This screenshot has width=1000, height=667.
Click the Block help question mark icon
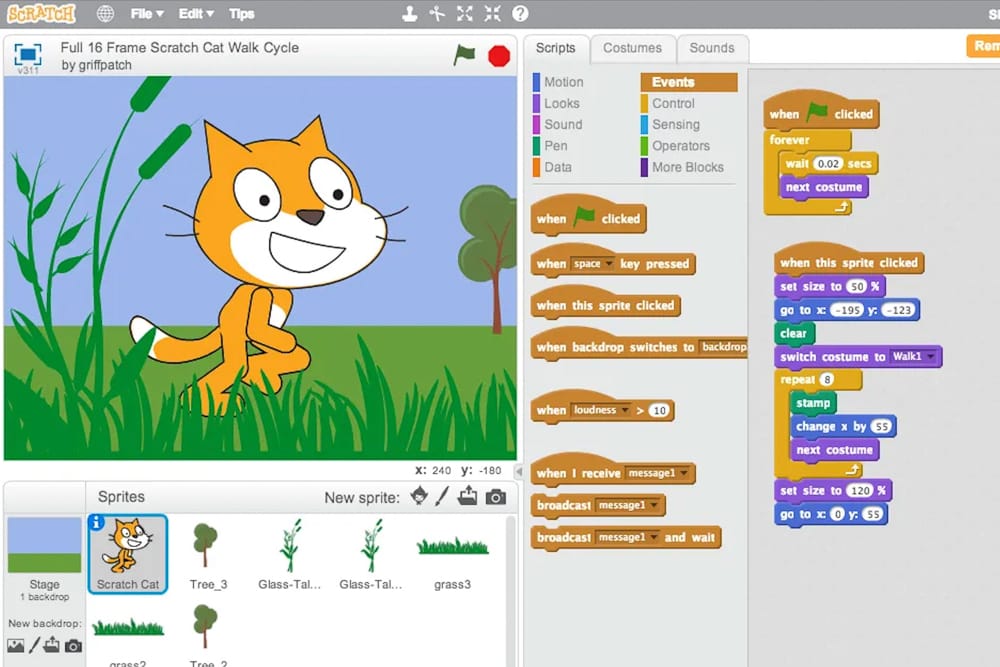pyautogui.click(x=520, y=14)
